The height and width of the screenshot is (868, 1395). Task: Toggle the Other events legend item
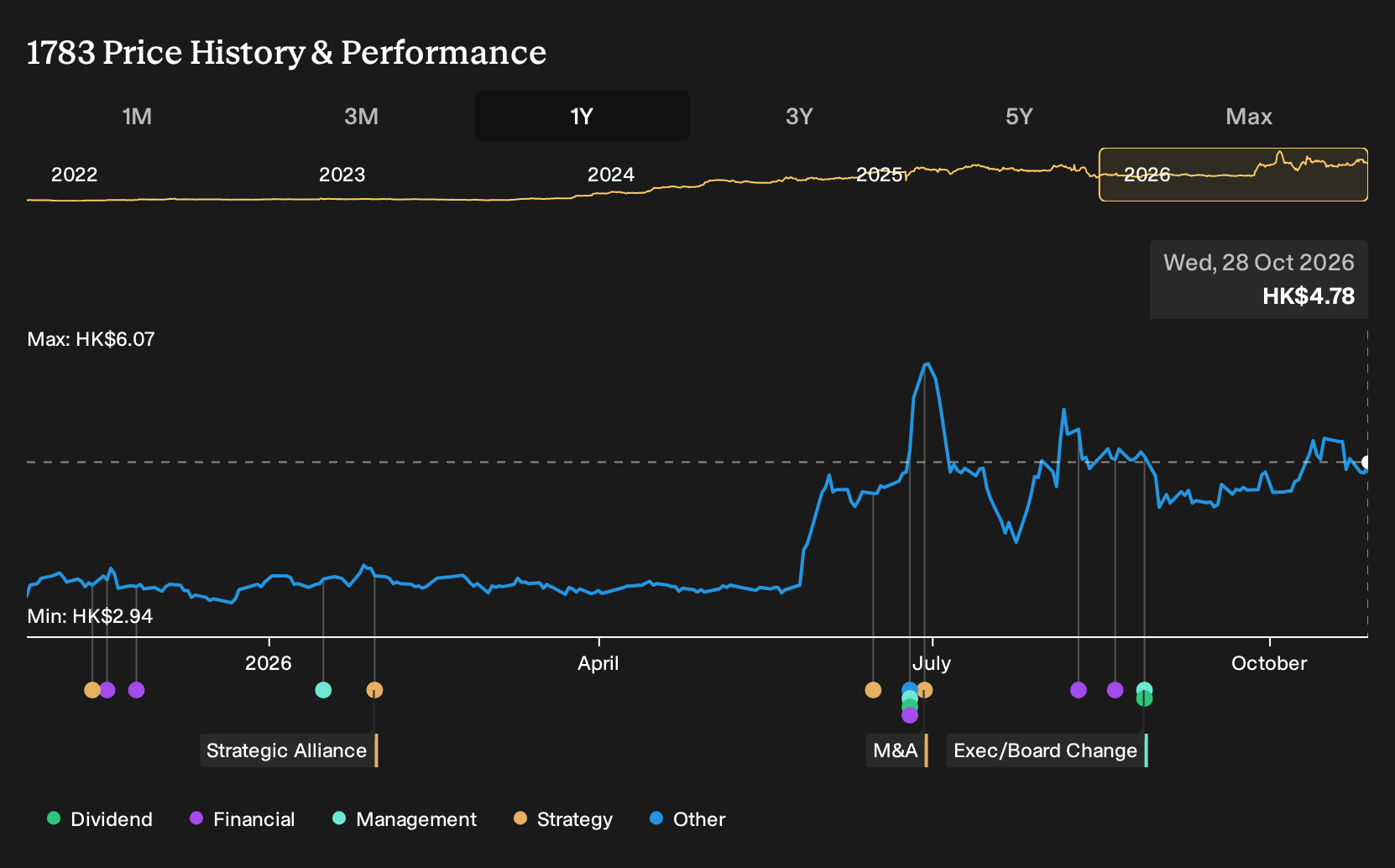point(687,819)
